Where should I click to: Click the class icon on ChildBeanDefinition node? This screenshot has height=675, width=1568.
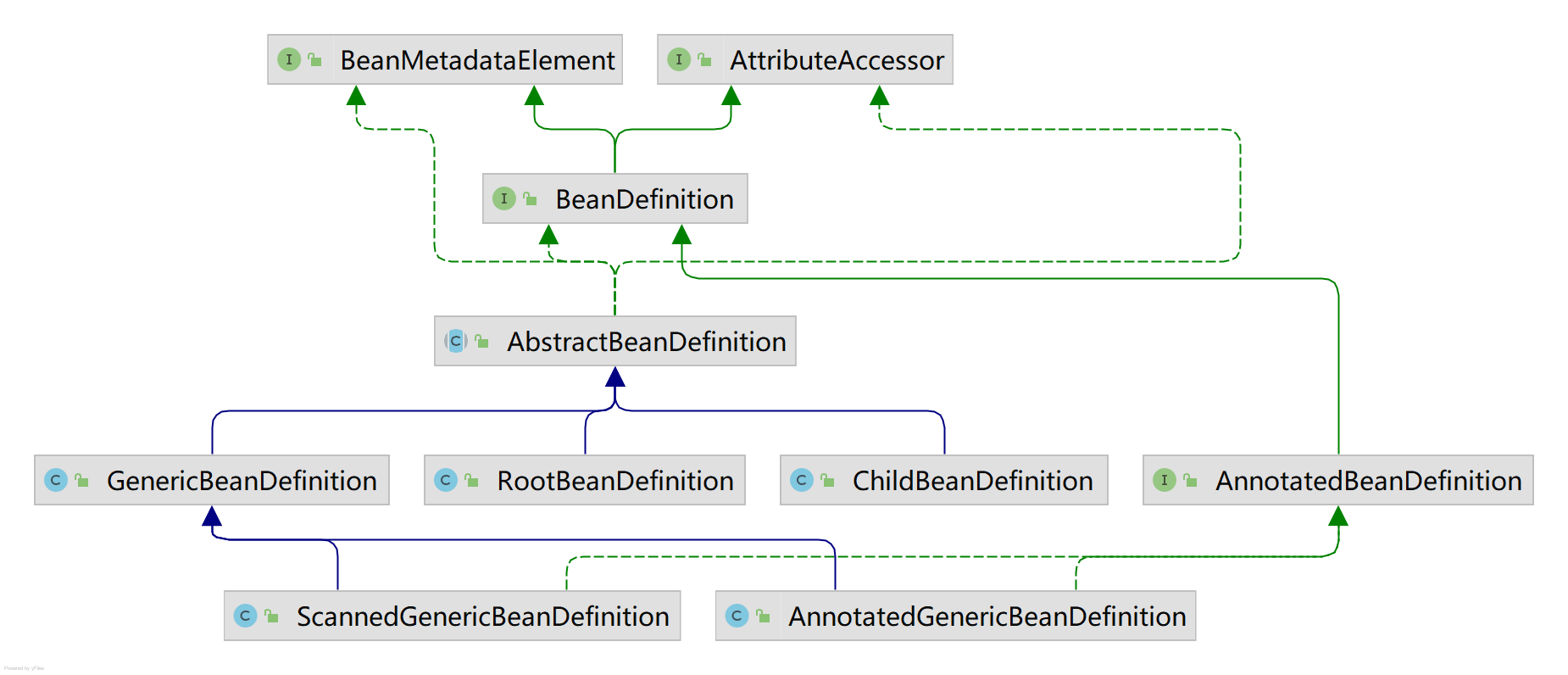(802, 480)
